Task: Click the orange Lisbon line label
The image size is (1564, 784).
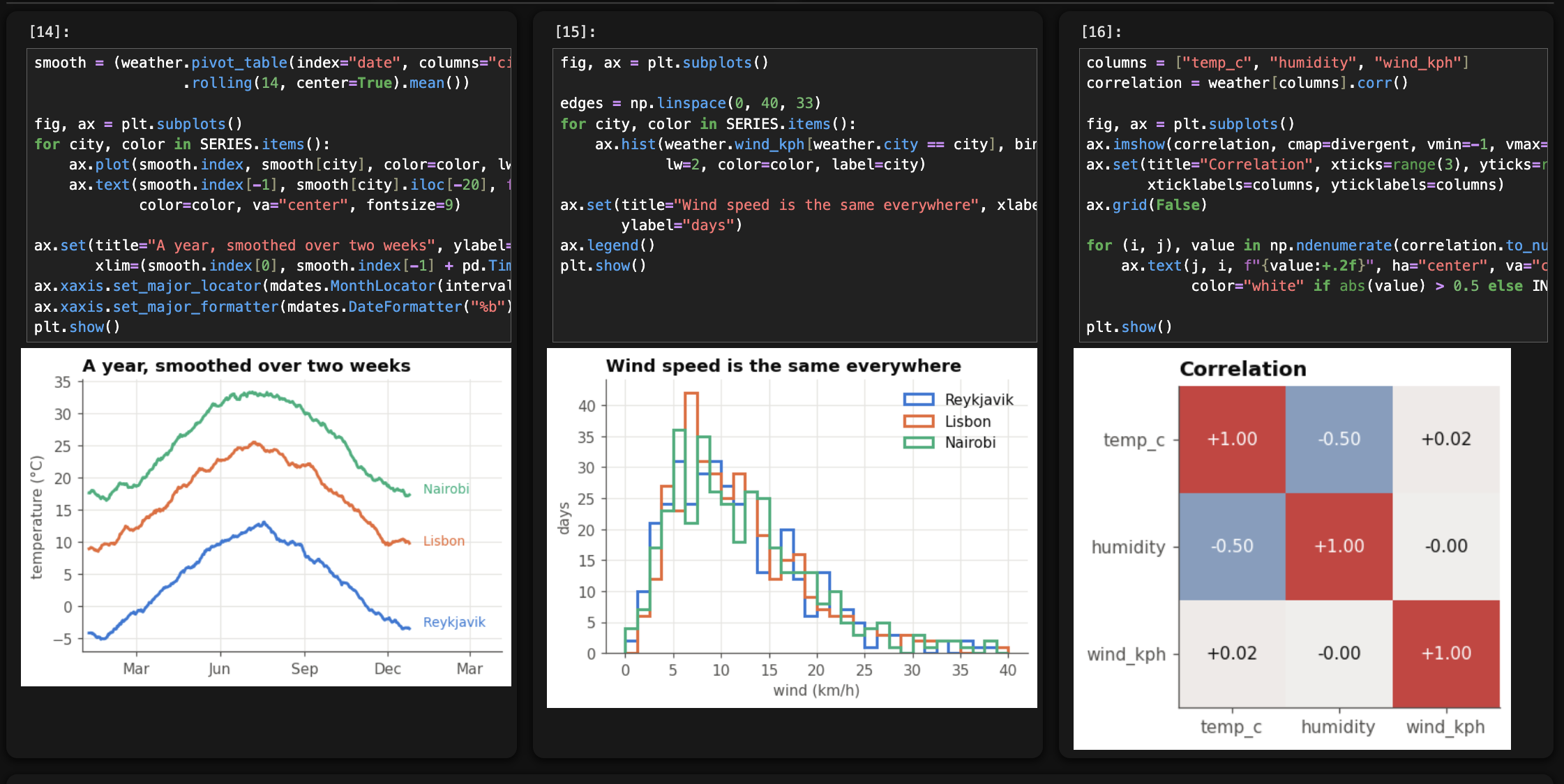Action: click(444, 541)
